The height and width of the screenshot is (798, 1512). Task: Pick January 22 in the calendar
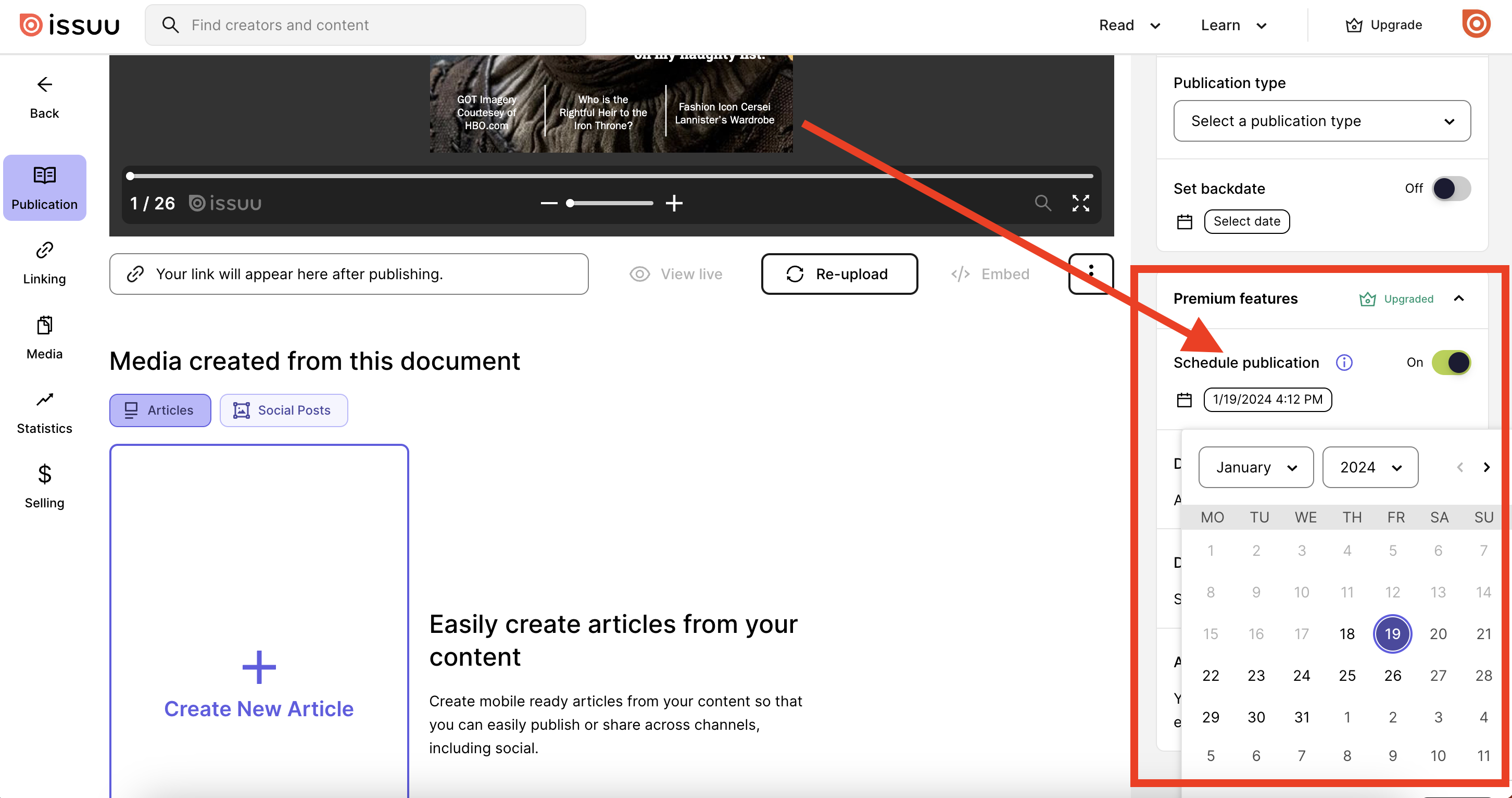click(x=1211, y=676)
